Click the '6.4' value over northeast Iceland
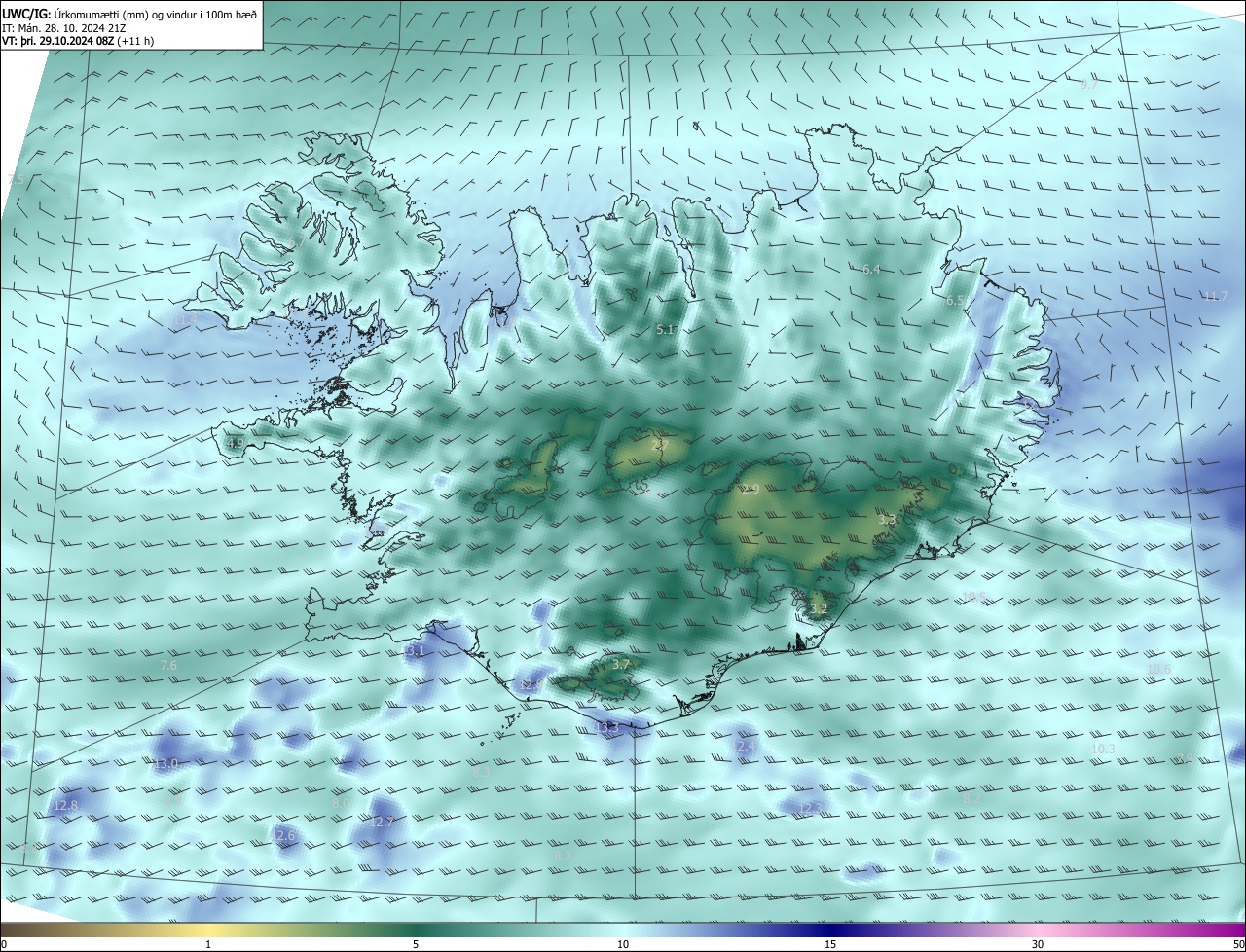 (871, 270)
